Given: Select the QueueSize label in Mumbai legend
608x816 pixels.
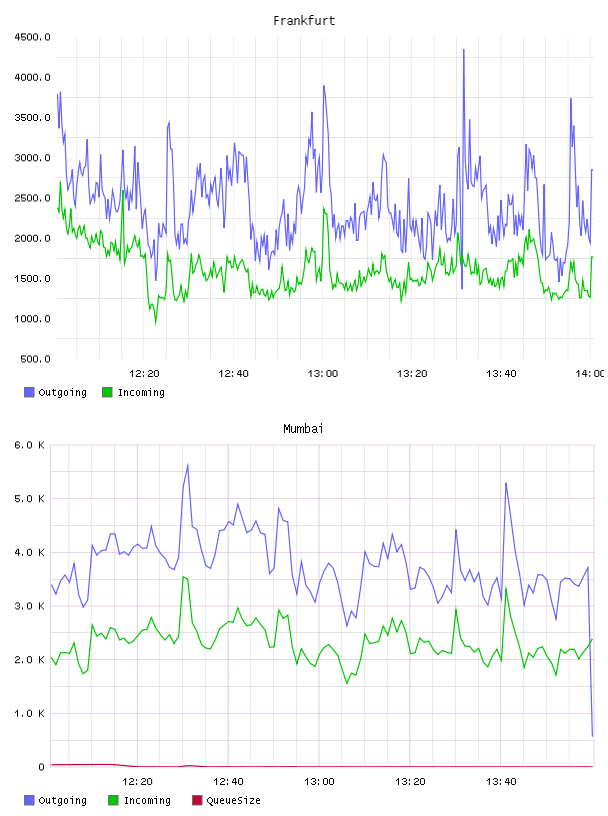Looking at the screenshot, I should (x=233, y=800).
